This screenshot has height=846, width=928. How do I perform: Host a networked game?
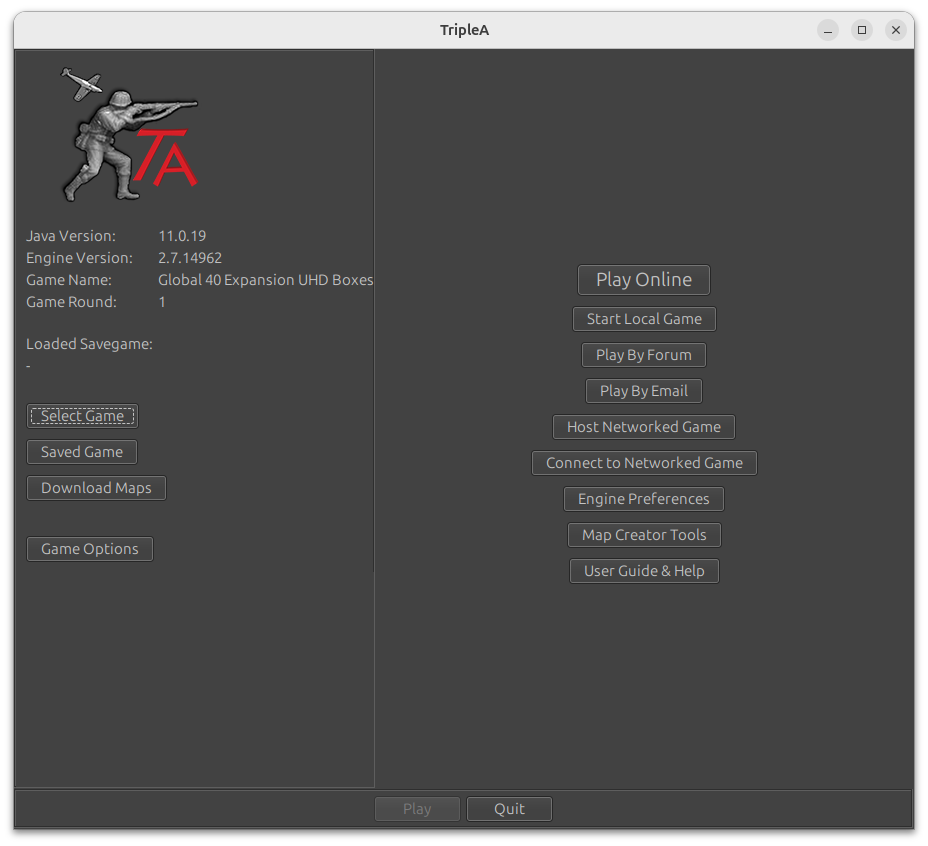[x=643, y=427]
